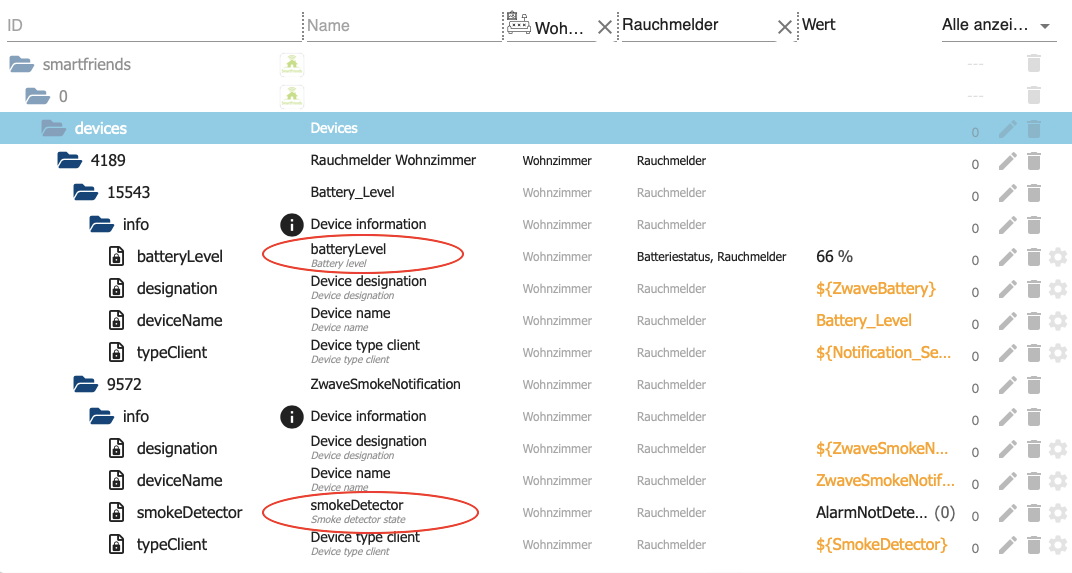The width and height of the screenshot is (1072, 573).
Task: Delete the ZwaveSmokeNotification 9572 channel
Action: coord(1034,385)
